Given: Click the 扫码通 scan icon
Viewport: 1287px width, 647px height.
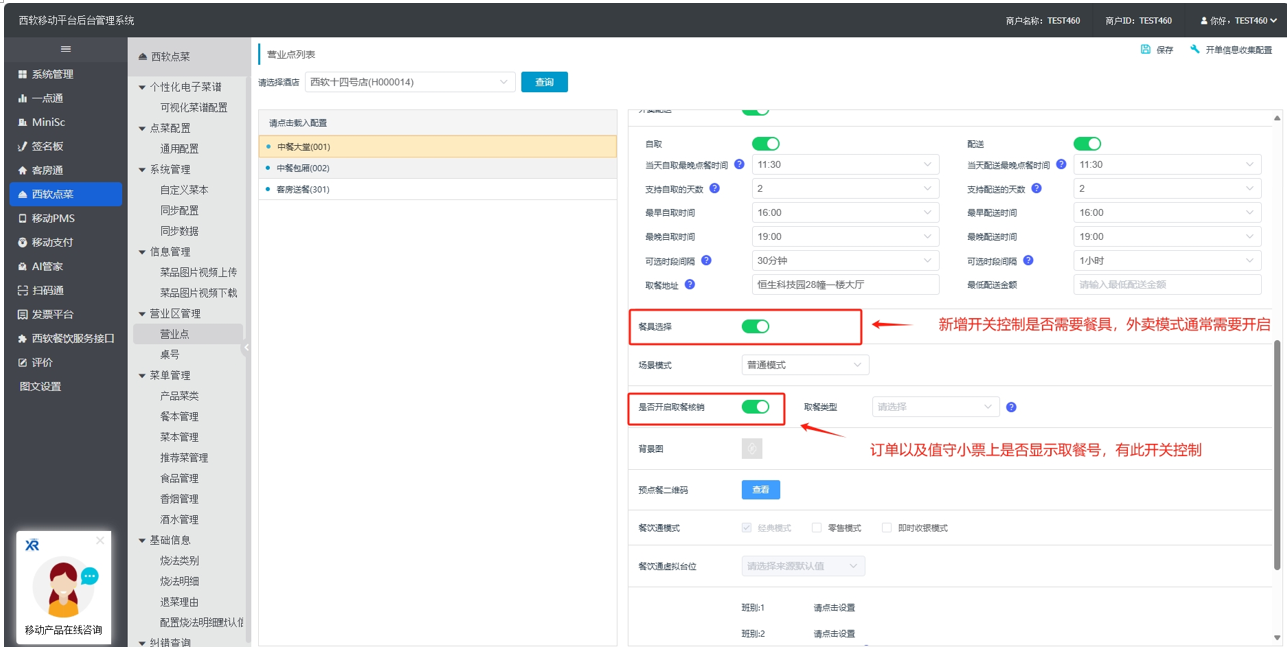Looking at the screenshot, I should (x=23, y=290).
